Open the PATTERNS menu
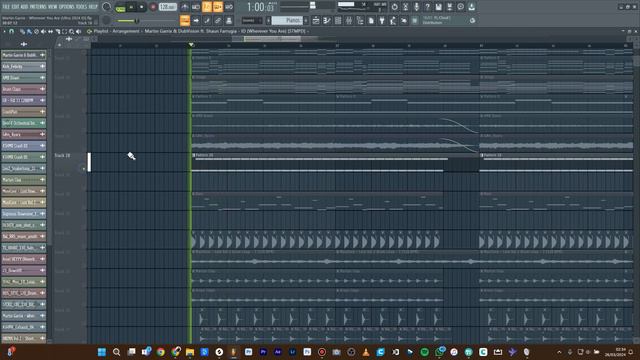Viewport: 640px width, 360px height. coord(39,7)
